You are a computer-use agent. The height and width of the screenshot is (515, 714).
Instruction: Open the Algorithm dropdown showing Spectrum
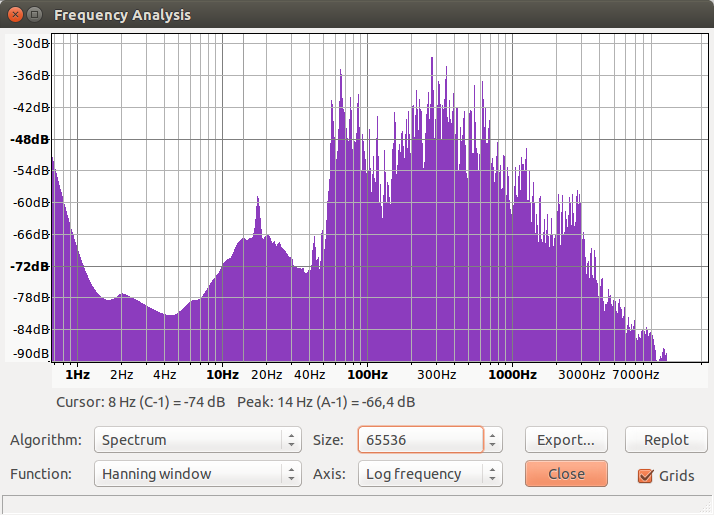pyautogui.click(x=197, y=440)
